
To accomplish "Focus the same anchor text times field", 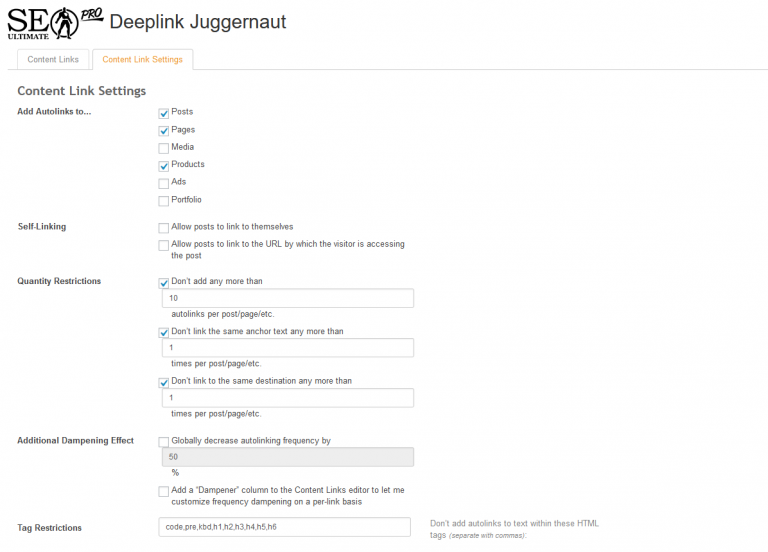I will click(286, 348).
